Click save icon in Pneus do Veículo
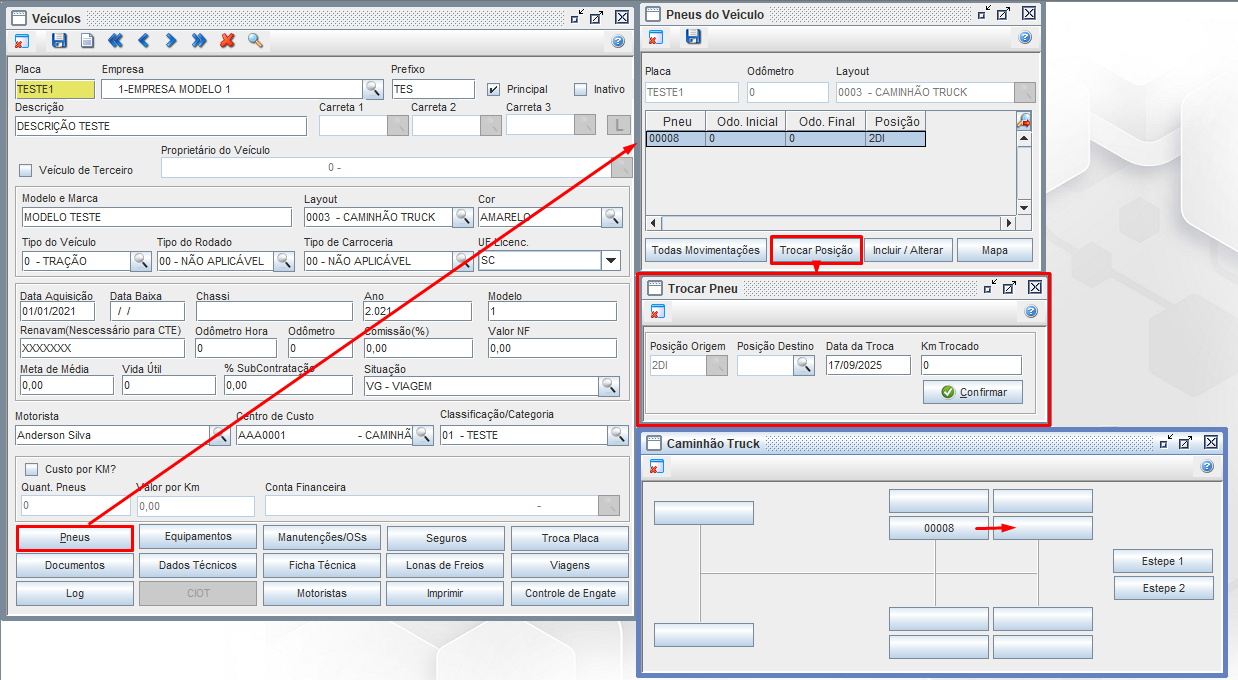This screenshot has width=1238, height=680. coord(693,37)
